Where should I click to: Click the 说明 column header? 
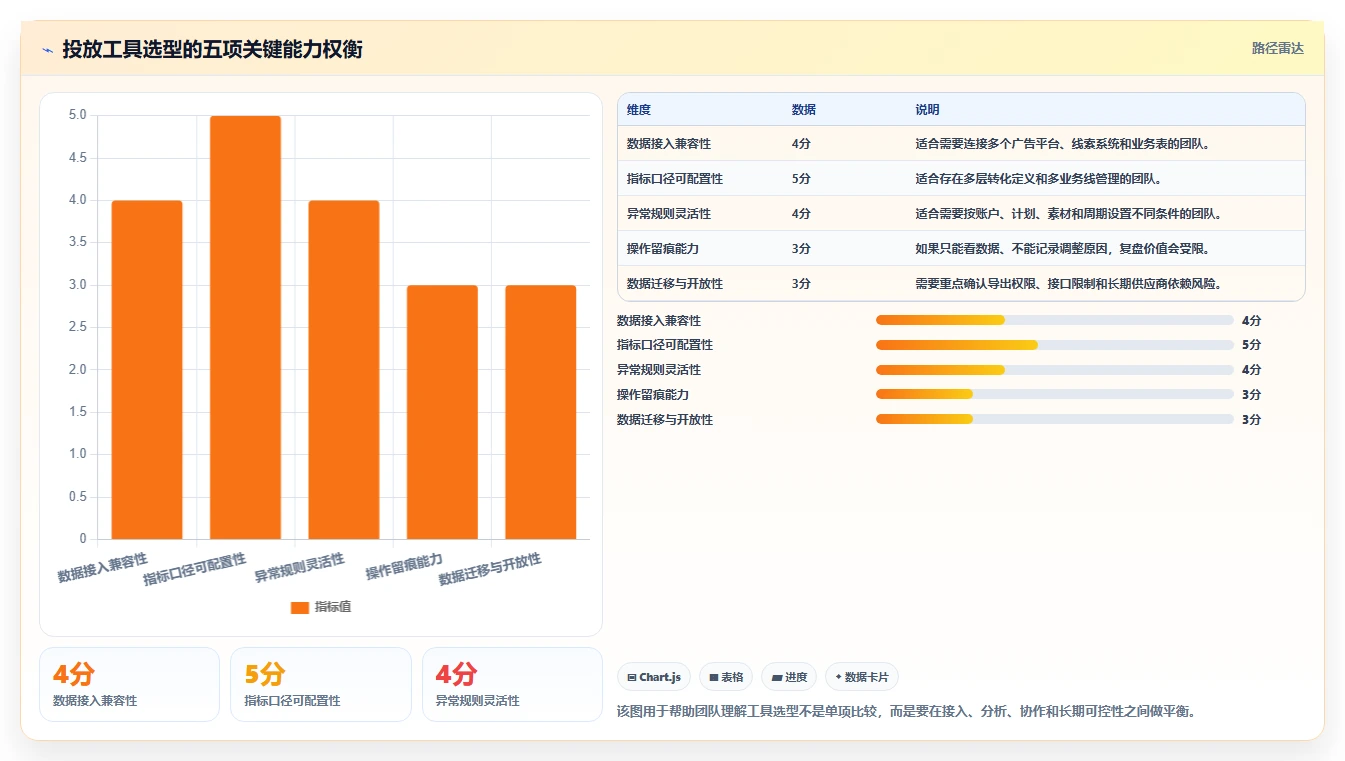[x=927, y=110]
